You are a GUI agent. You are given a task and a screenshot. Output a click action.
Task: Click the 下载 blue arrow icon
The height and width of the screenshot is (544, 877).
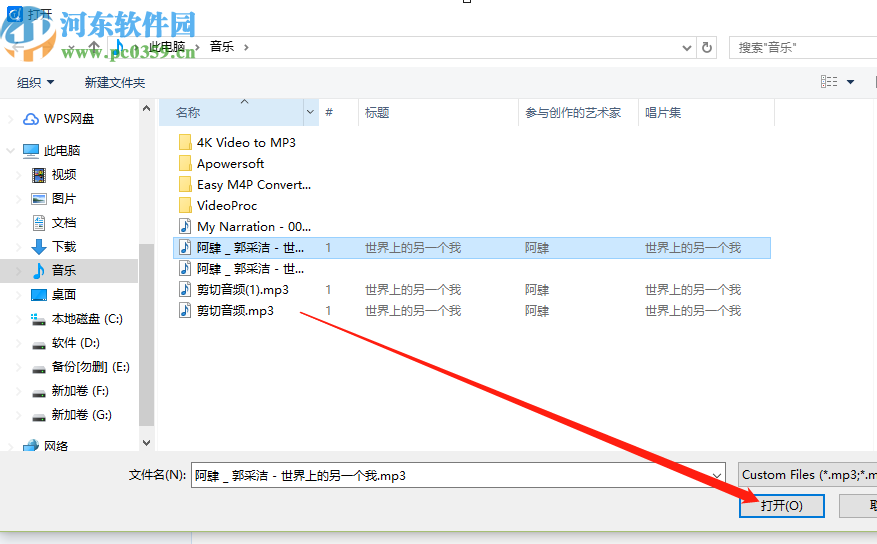[x=39, y=247]
